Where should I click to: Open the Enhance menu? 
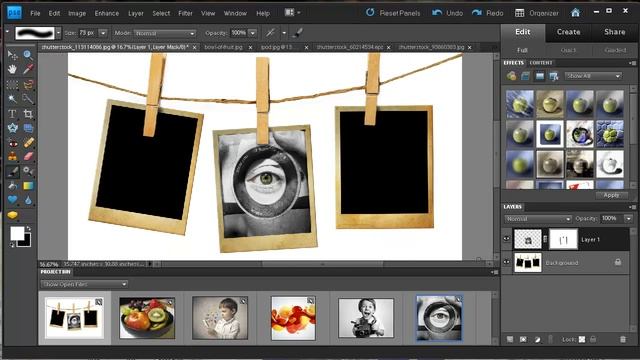(107, 13)
